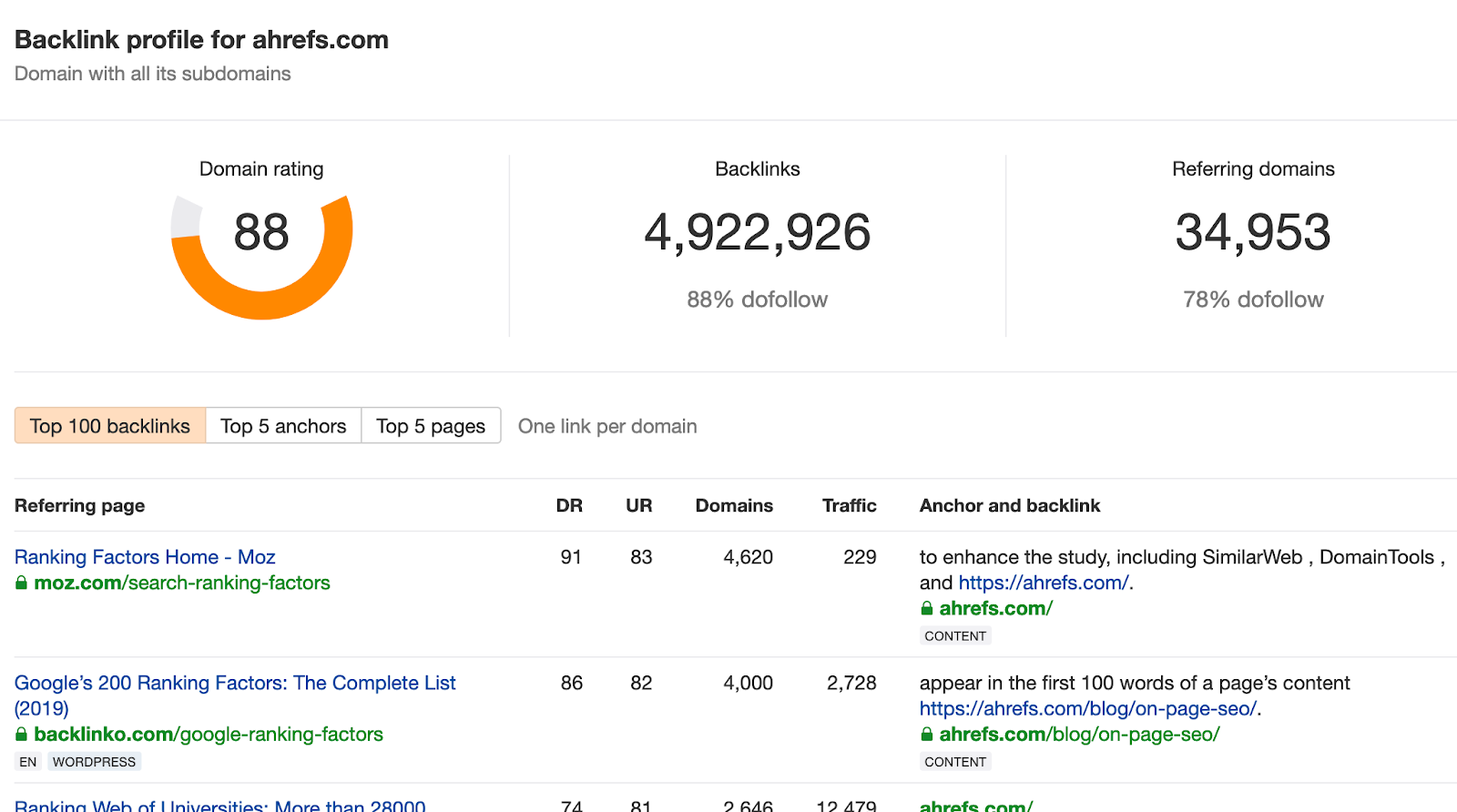Click the Traffic column header
This screenshot has width=1457, height=812.
pyautogui.click(x=850, y=505)
